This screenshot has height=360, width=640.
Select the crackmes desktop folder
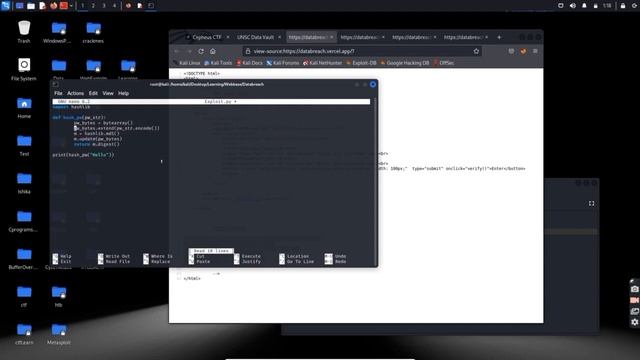click(93, 32)
